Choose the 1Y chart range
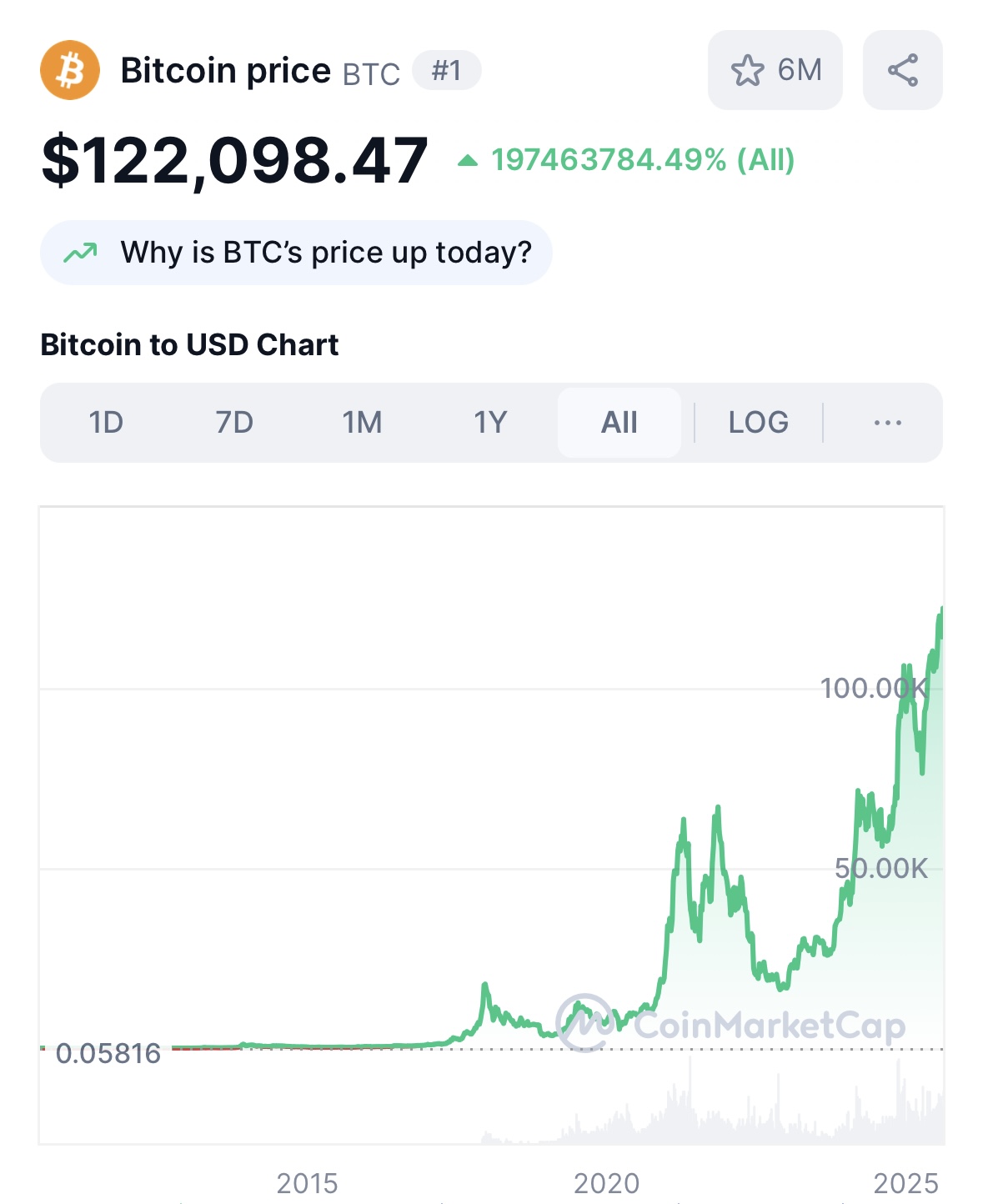The height and width of the screenshot is (1204, 983). click(x=490, y=423)
